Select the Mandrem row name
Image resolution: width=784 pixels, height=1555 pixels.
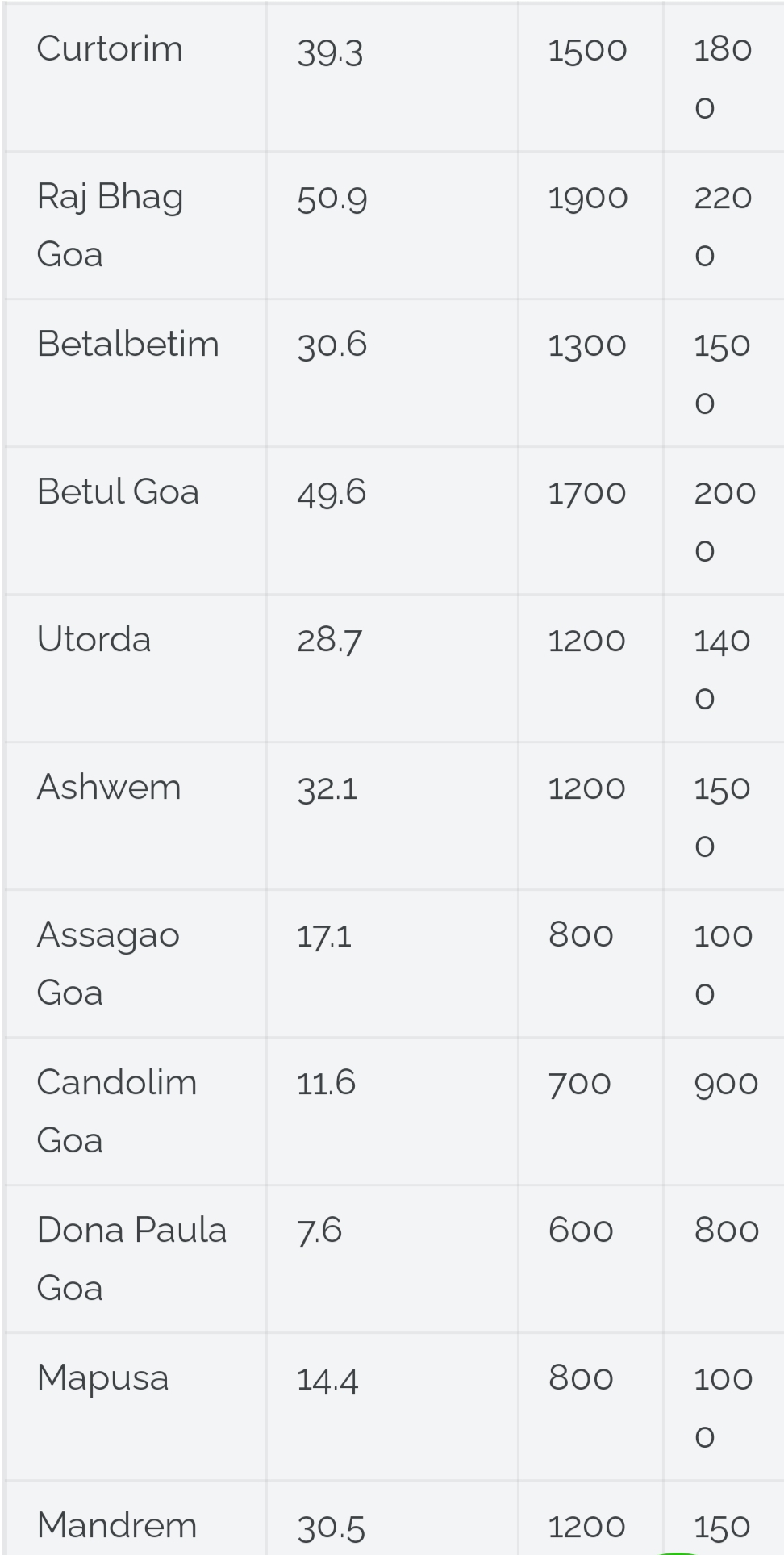click(x=117, y=1526)
